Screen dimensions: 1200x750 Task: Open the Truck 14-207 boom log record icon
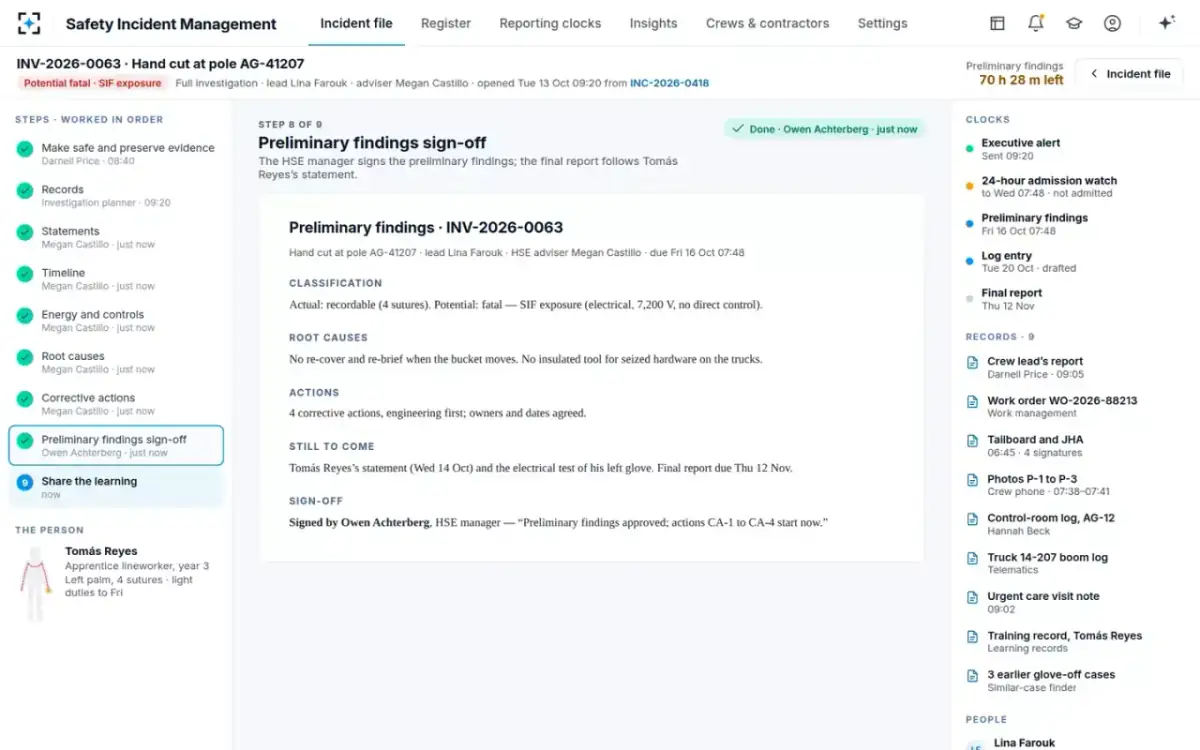click(x=972, y=558)
